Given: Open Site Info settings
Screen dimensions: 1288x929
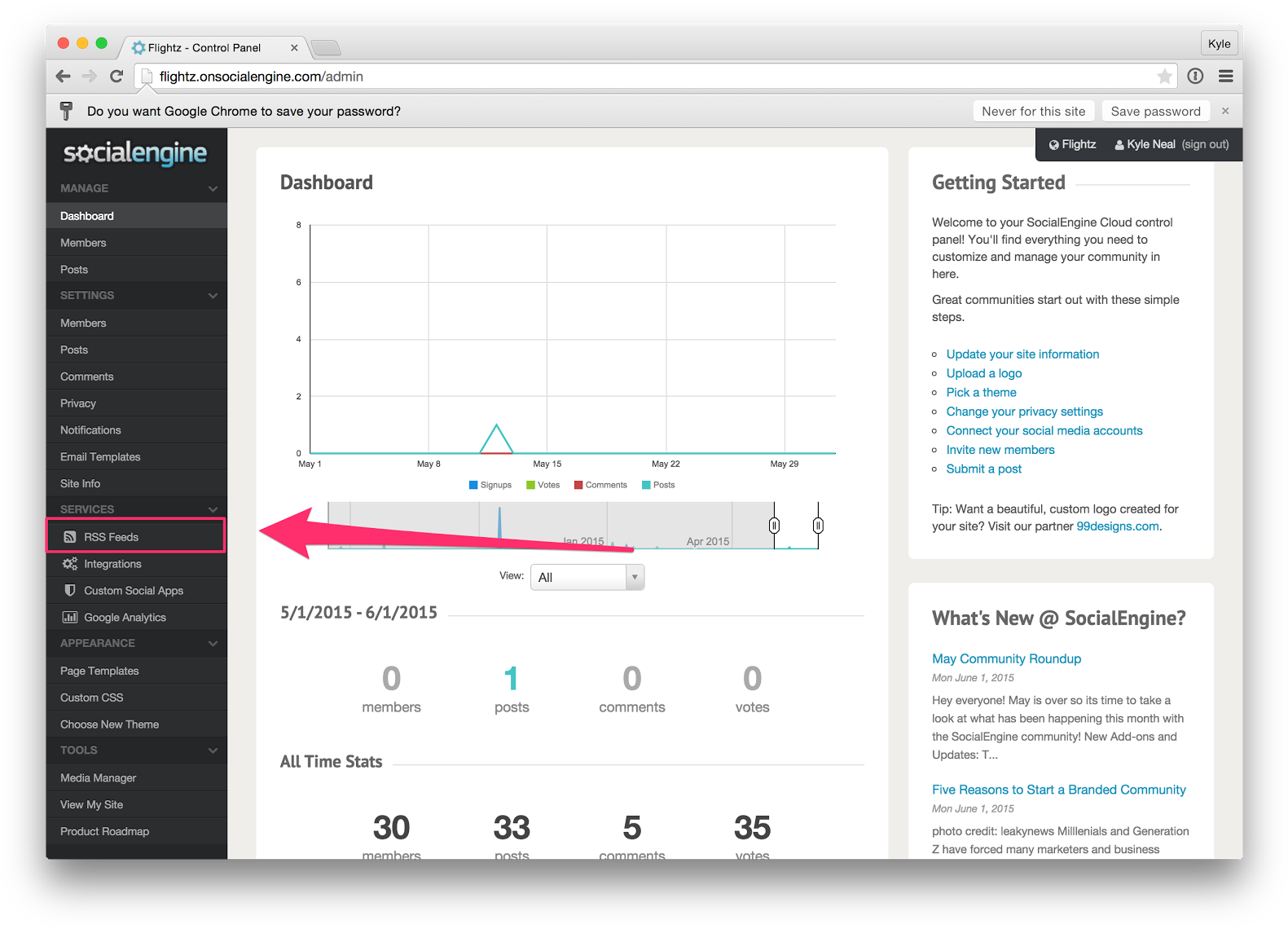Looking at the screenshot, I should 136,483.
